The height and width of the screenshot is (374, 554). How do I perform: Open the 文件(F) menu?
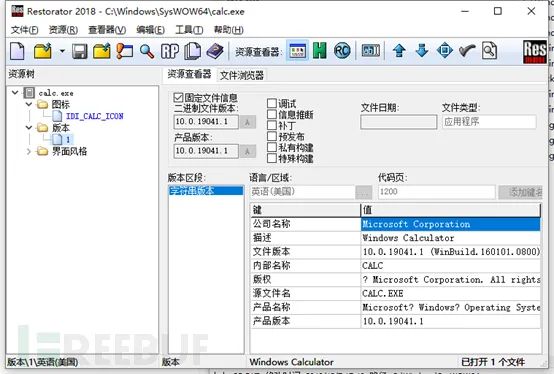tap(24, 30)
